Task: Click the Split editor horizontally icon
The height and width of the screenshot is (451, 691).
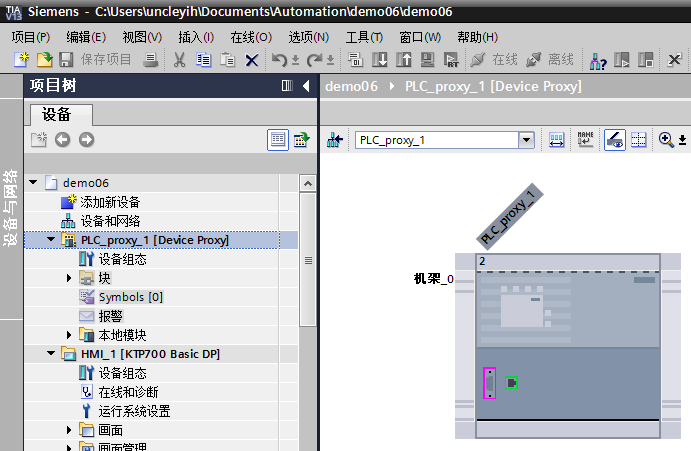Action: (646, 59)
